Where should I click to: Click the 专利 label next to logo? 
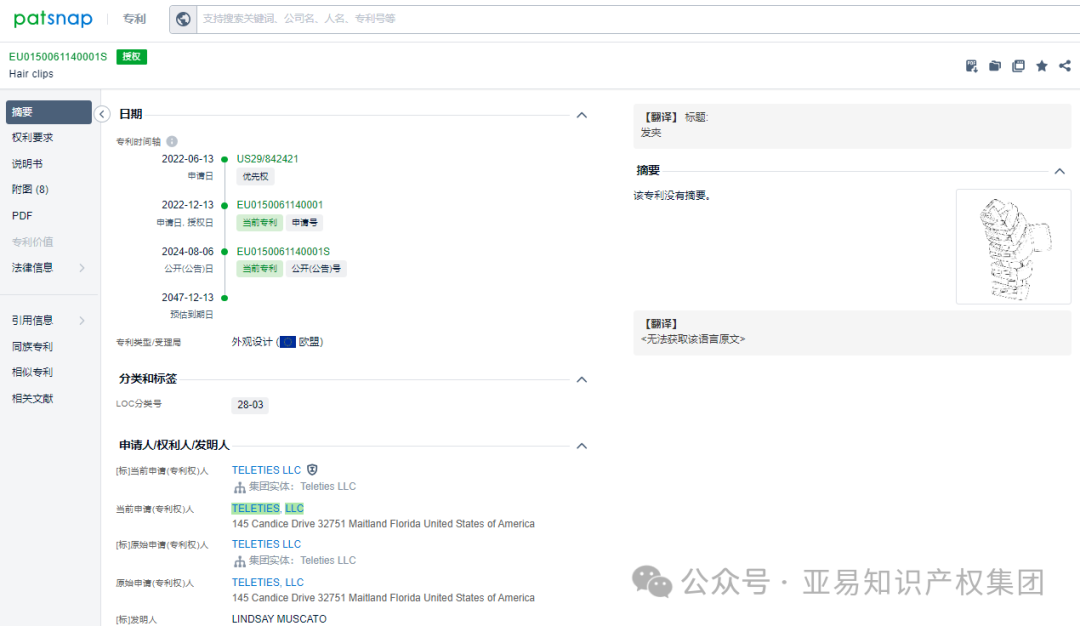click(x=134, y=19)
